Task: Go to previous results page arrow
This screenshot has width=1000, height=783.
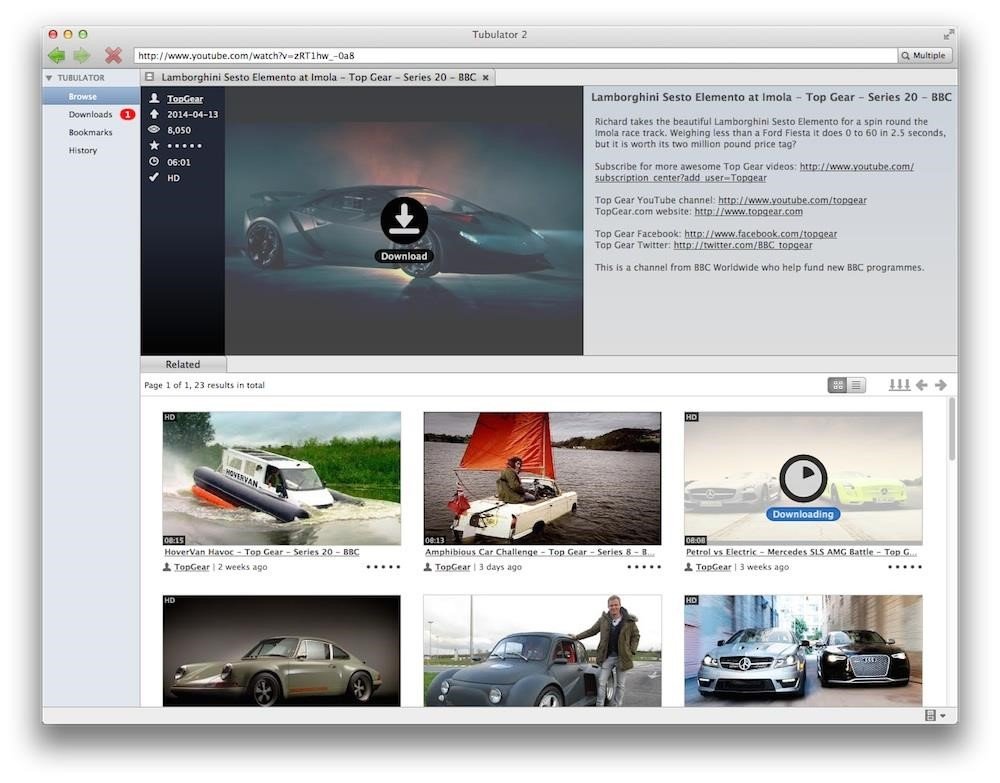Action: [x=922, y=384]
